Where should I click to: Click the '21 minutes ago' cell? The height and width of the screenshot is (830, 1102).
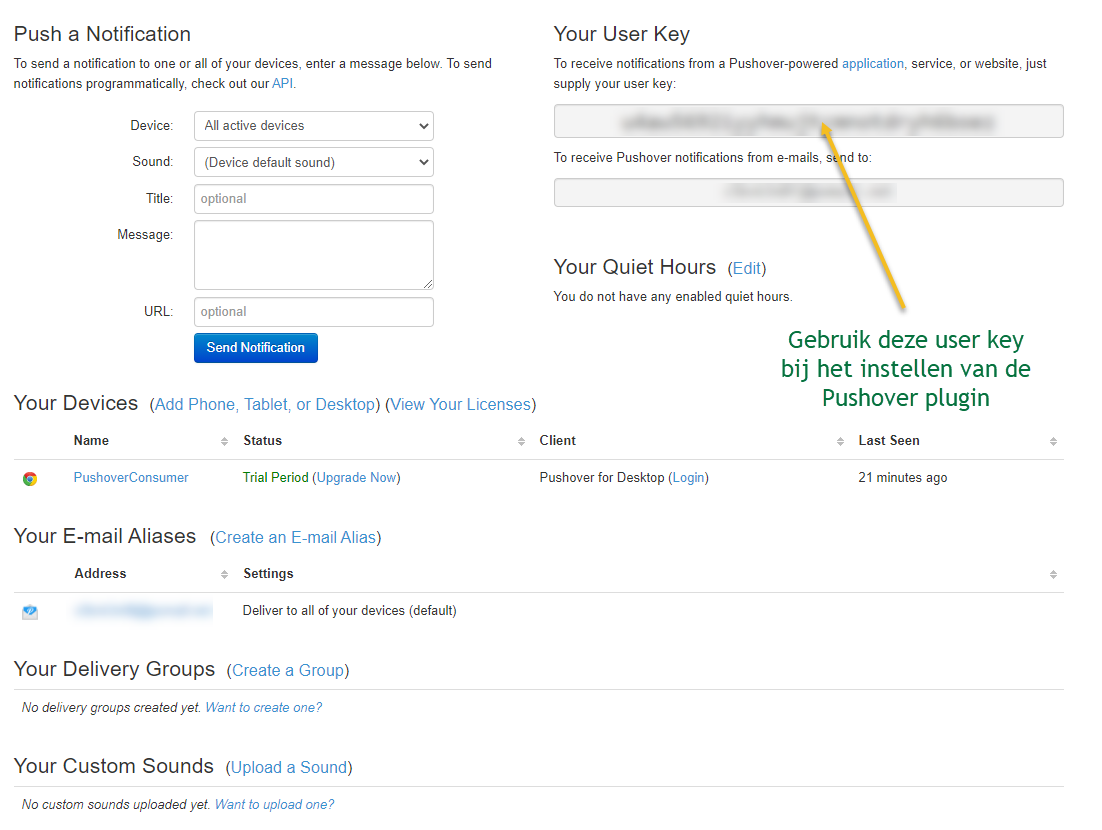click(x=902, y=478)
